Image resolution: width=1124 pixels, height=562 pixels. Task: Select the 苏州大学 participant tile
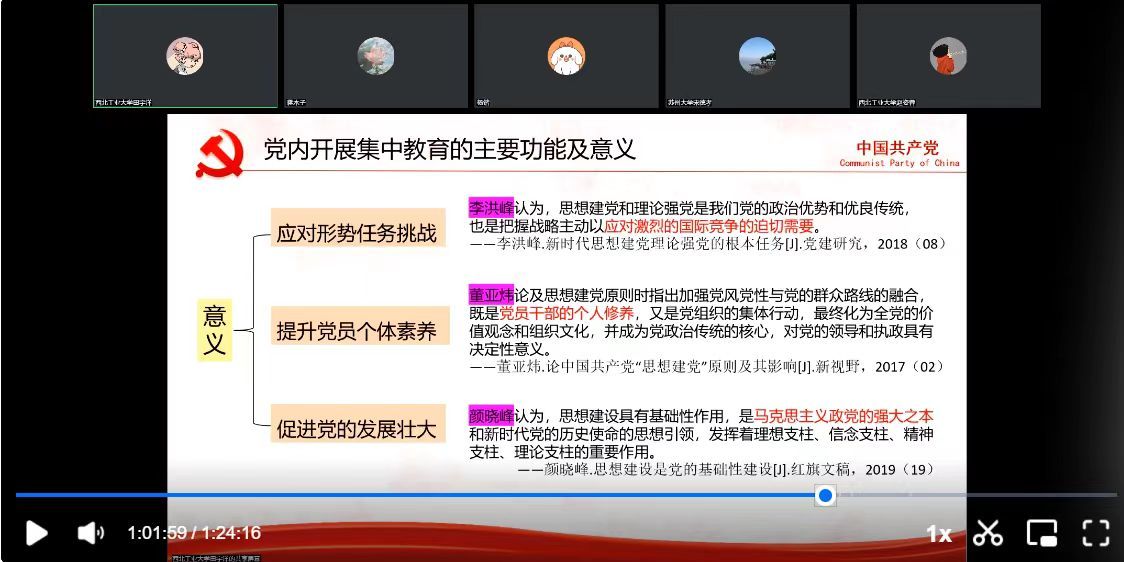click(x=757, y=56)
